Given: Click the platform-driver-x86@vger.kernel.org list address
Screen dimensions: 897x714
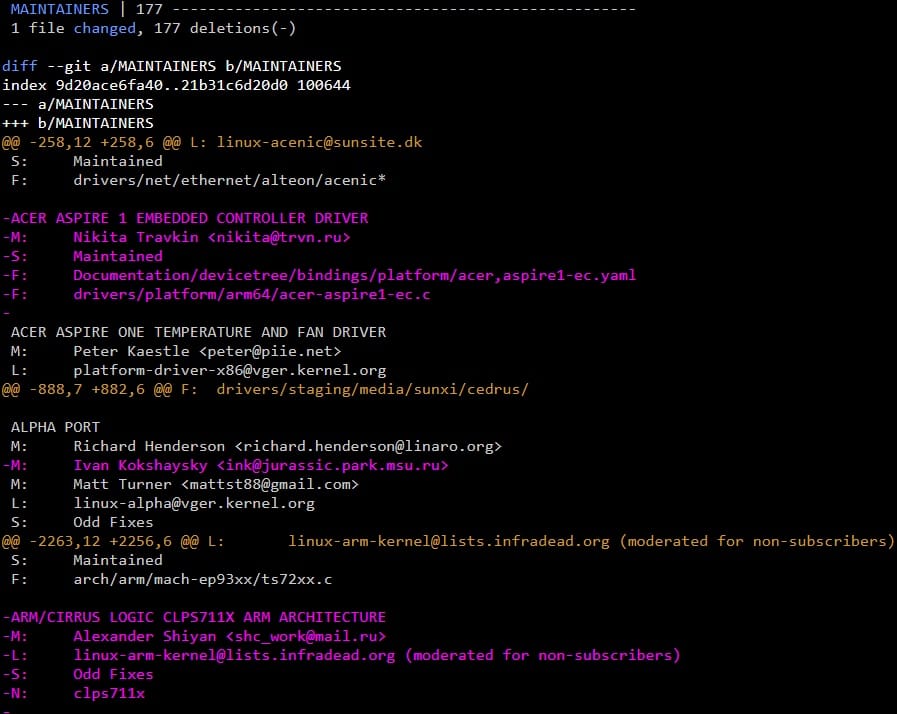Looking at the screenshot, I should [x=230, y=370].
